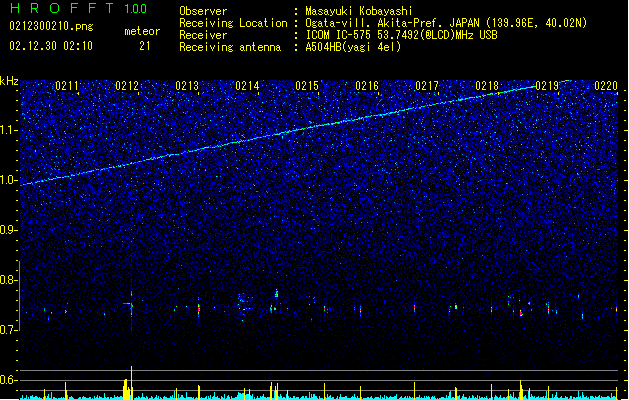Click the timestamp 02.12.30 02:10

coord(51,46)
